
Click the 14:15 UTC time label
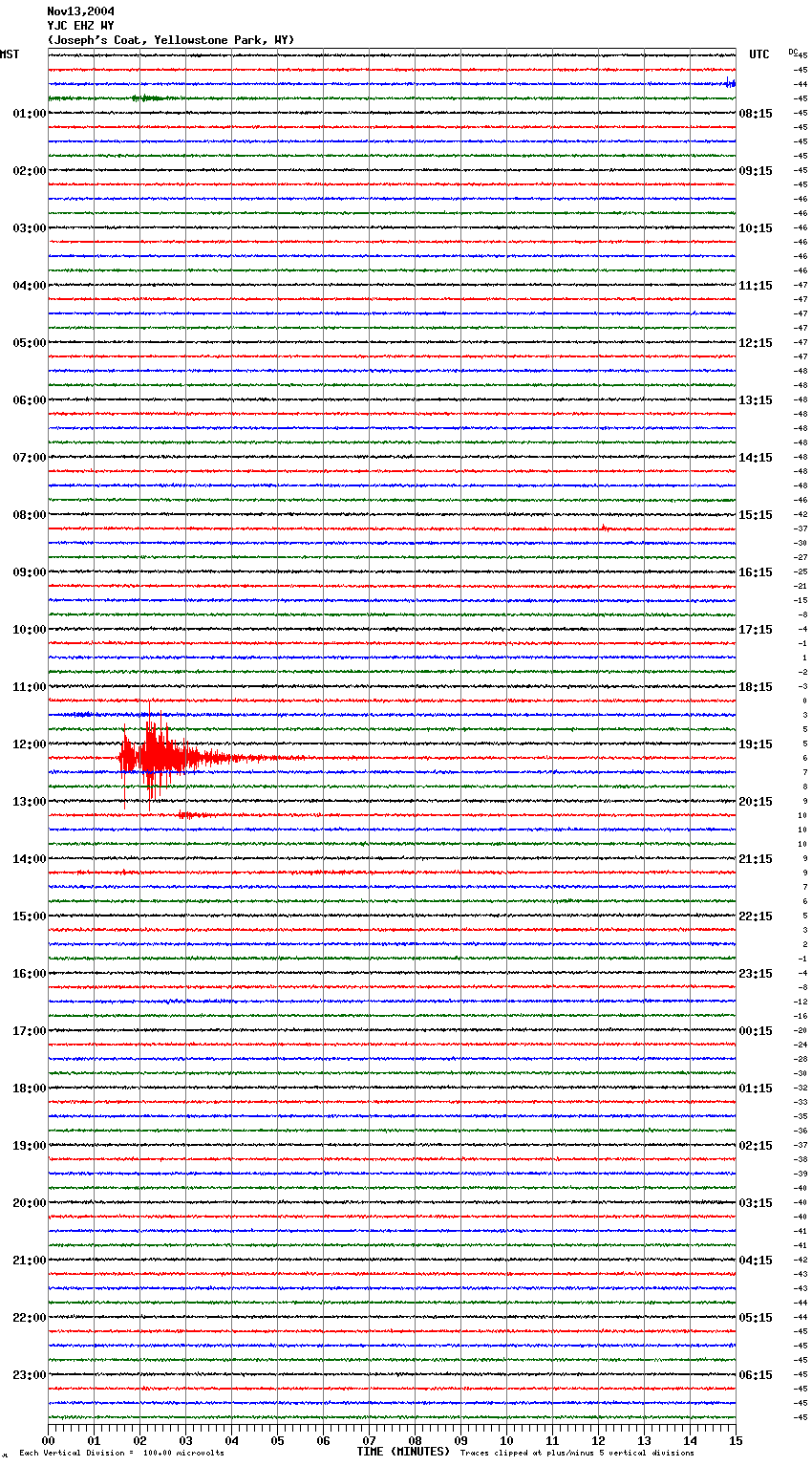click(756, 458)
